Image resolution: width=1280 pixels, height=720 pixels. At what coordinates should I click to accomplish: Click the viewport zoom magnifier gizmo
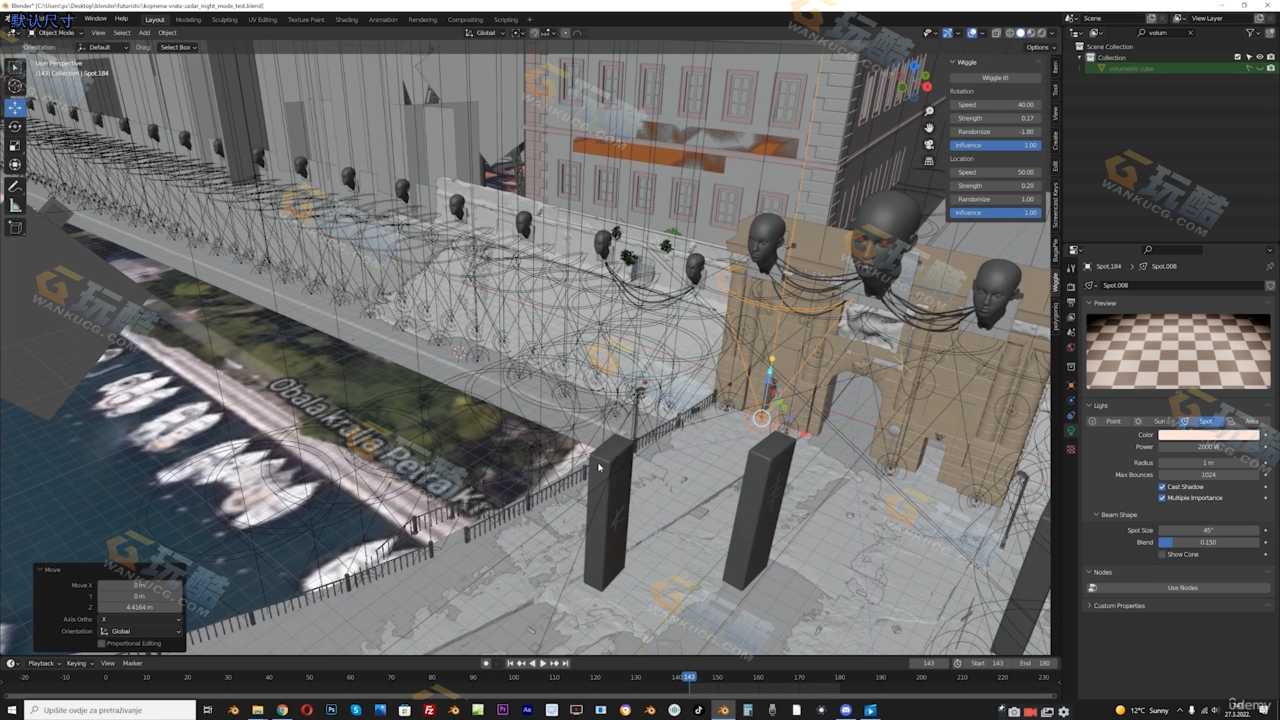pos(929,111)
